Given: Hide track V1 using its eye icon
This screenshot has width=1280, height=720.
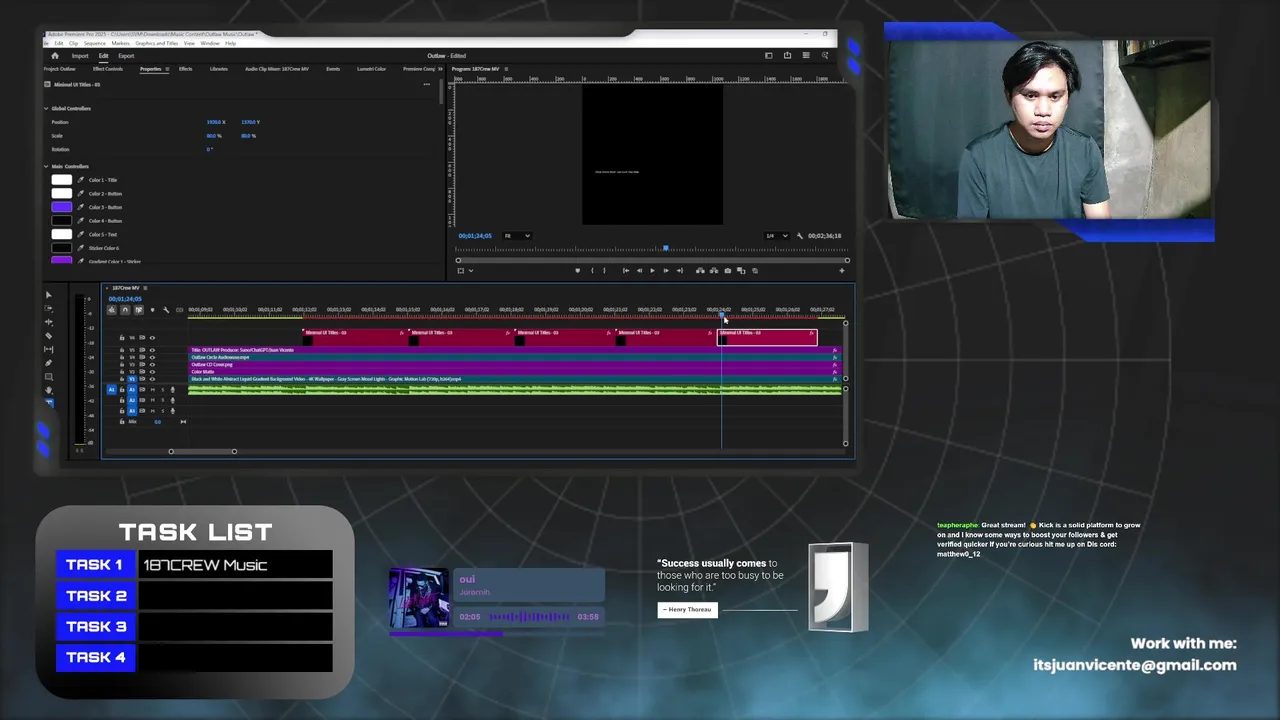Looking at the screenshot, I should point(152,379).
